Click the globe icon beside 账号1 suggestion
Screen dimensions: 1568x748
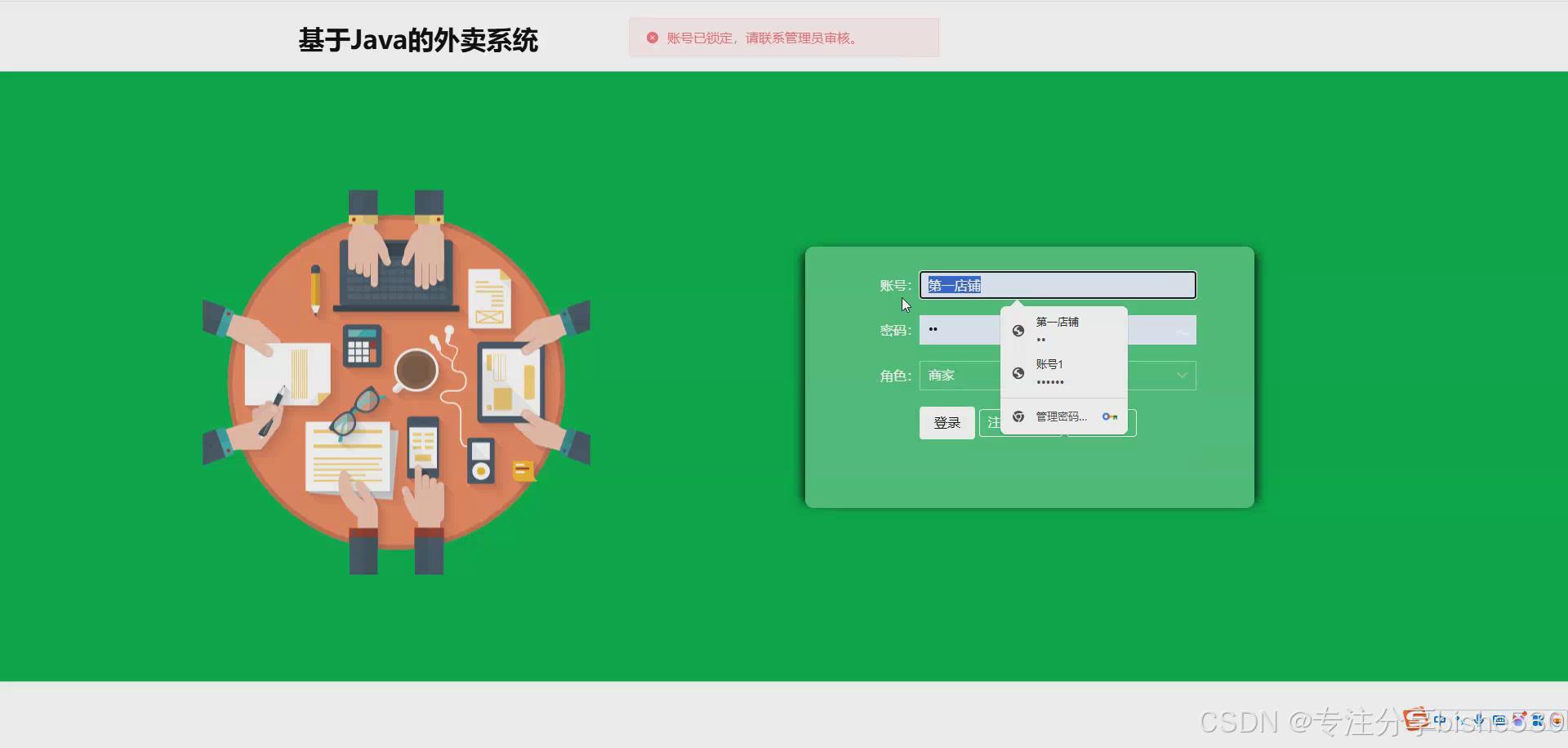(x=1018, y=373)
